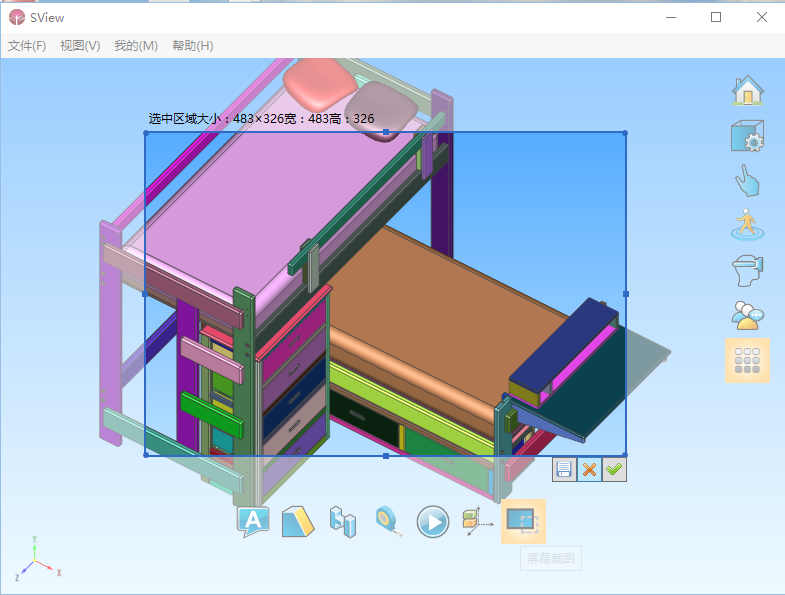The image size is (785, 595).
Task: Maximize the SView window
Action: click(716, 18)
